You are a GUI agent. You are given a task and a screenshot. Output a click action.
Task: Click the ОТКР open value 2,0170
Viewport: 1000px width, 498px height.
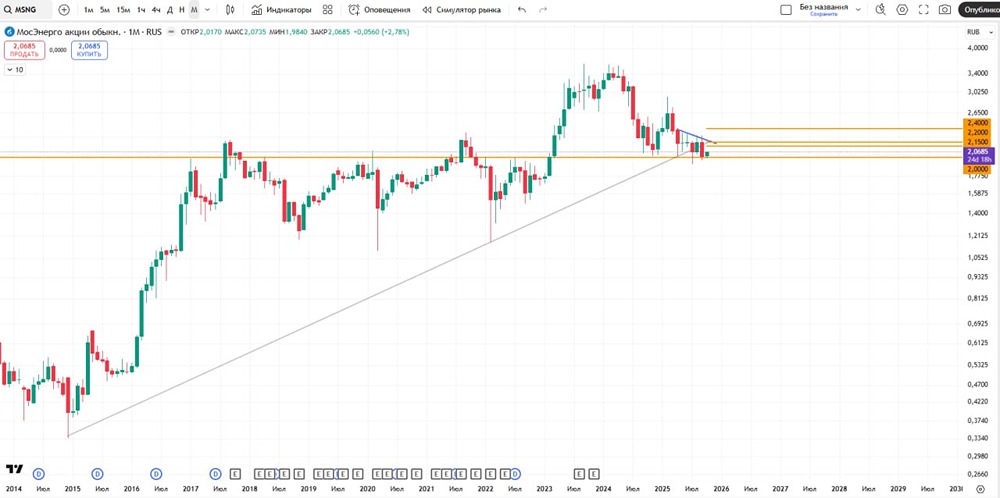pyautogui.click(x=210, y=32)
